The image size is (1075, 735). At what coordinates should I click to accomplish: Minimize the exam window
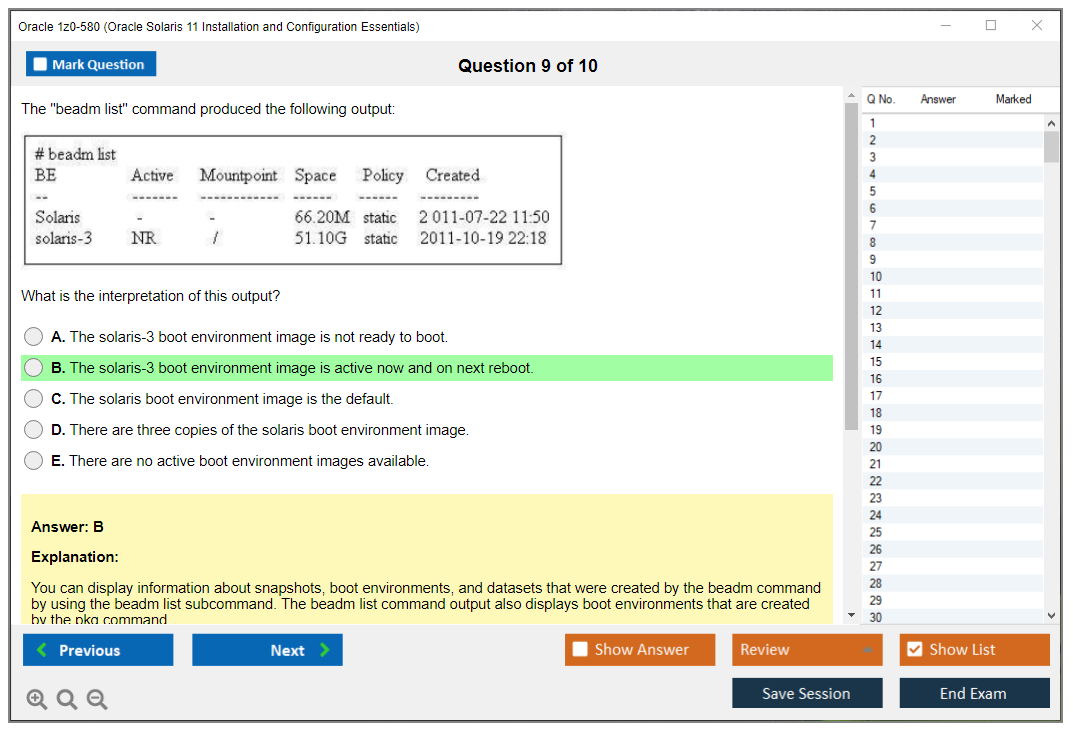coord(945,26)
